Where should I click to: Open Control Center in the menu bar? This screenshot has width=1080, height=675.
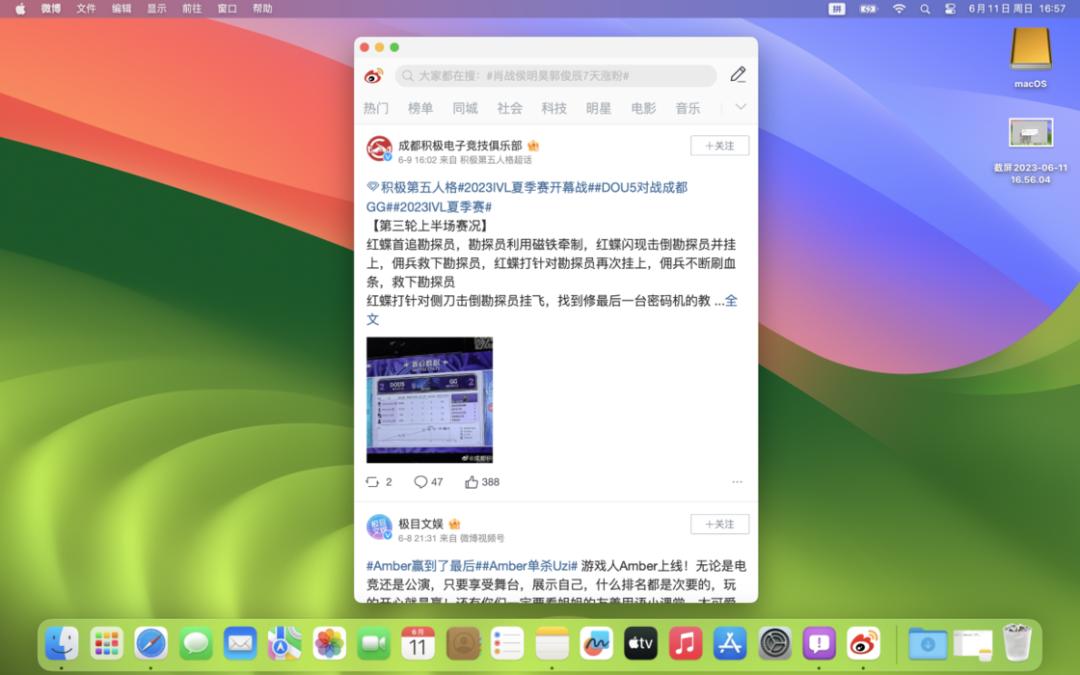coord(950,9)
